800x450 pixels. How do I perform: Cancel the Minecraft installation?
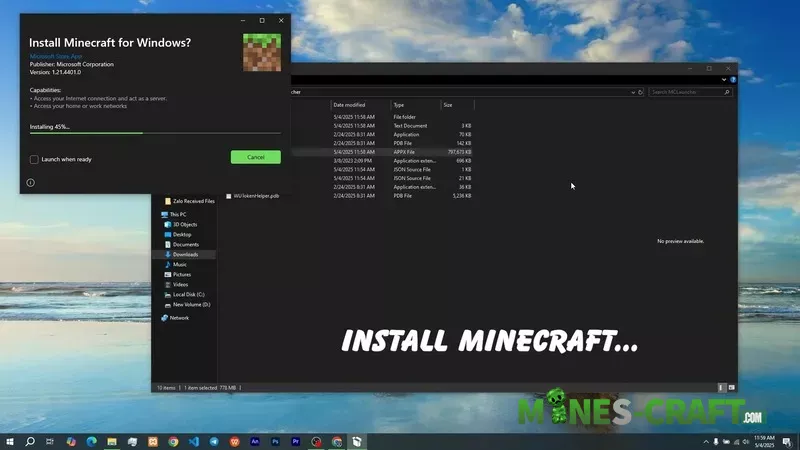(255, 157)
